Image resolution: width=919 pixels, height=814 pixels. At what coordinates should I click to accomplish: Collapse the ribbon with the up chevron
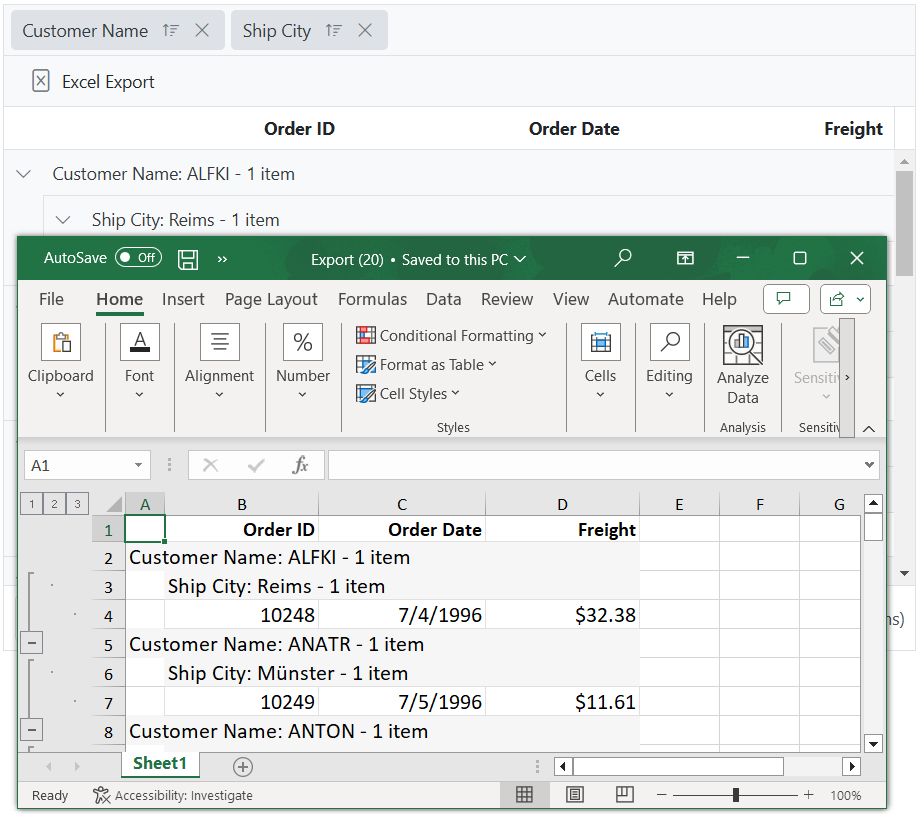tap(869, 429)
